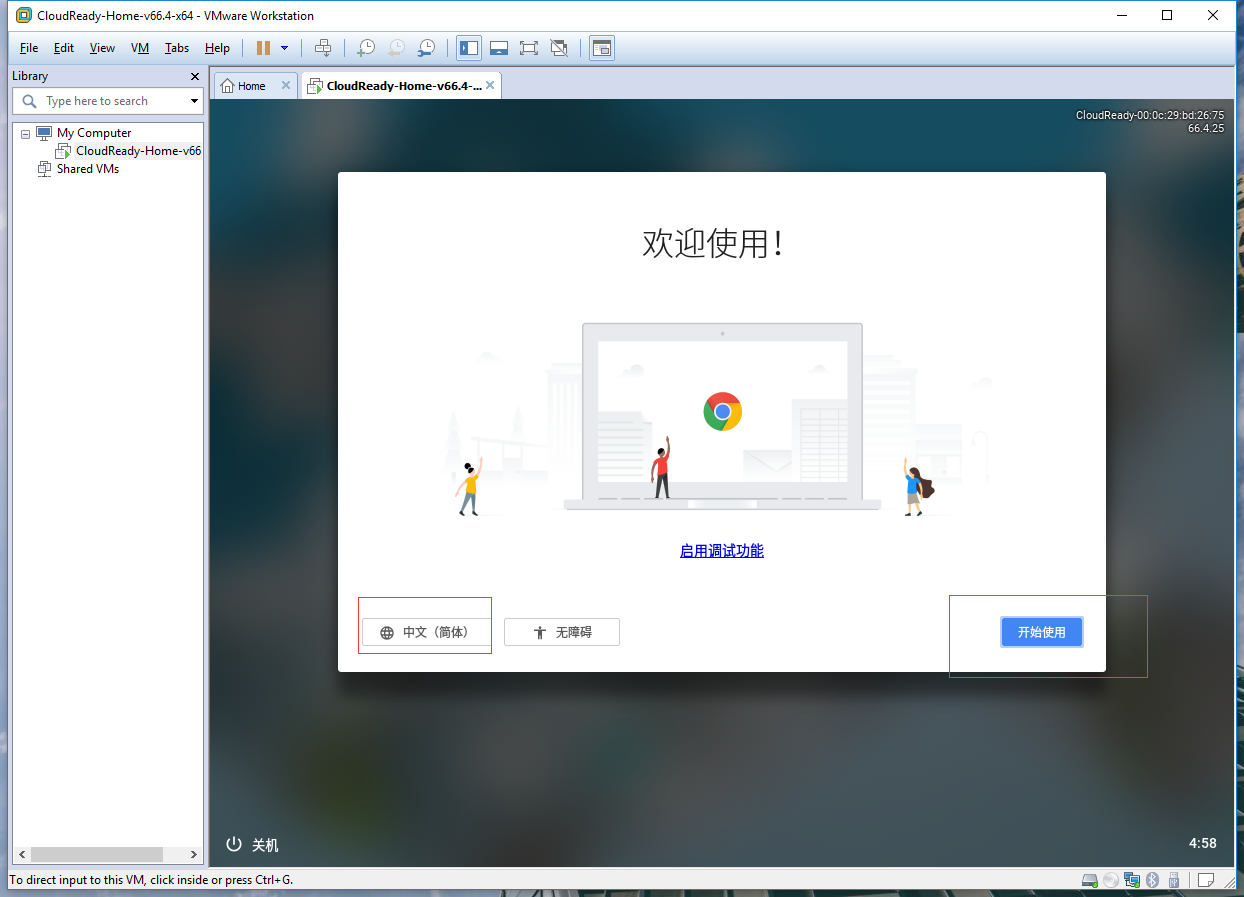1244x897 pixels.
Task: Open the 启用调试功能 link
Action: 721,550
